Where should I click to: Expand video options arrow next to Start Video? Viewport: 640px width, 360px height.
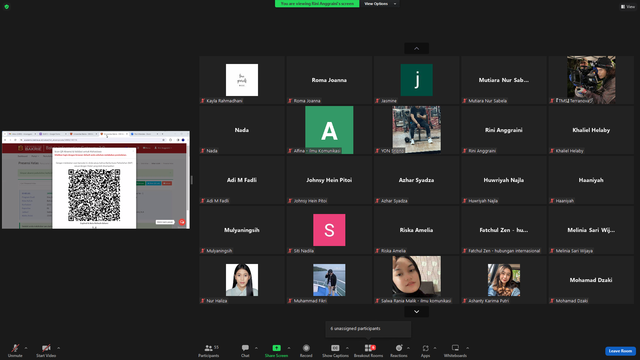(58, 348)
